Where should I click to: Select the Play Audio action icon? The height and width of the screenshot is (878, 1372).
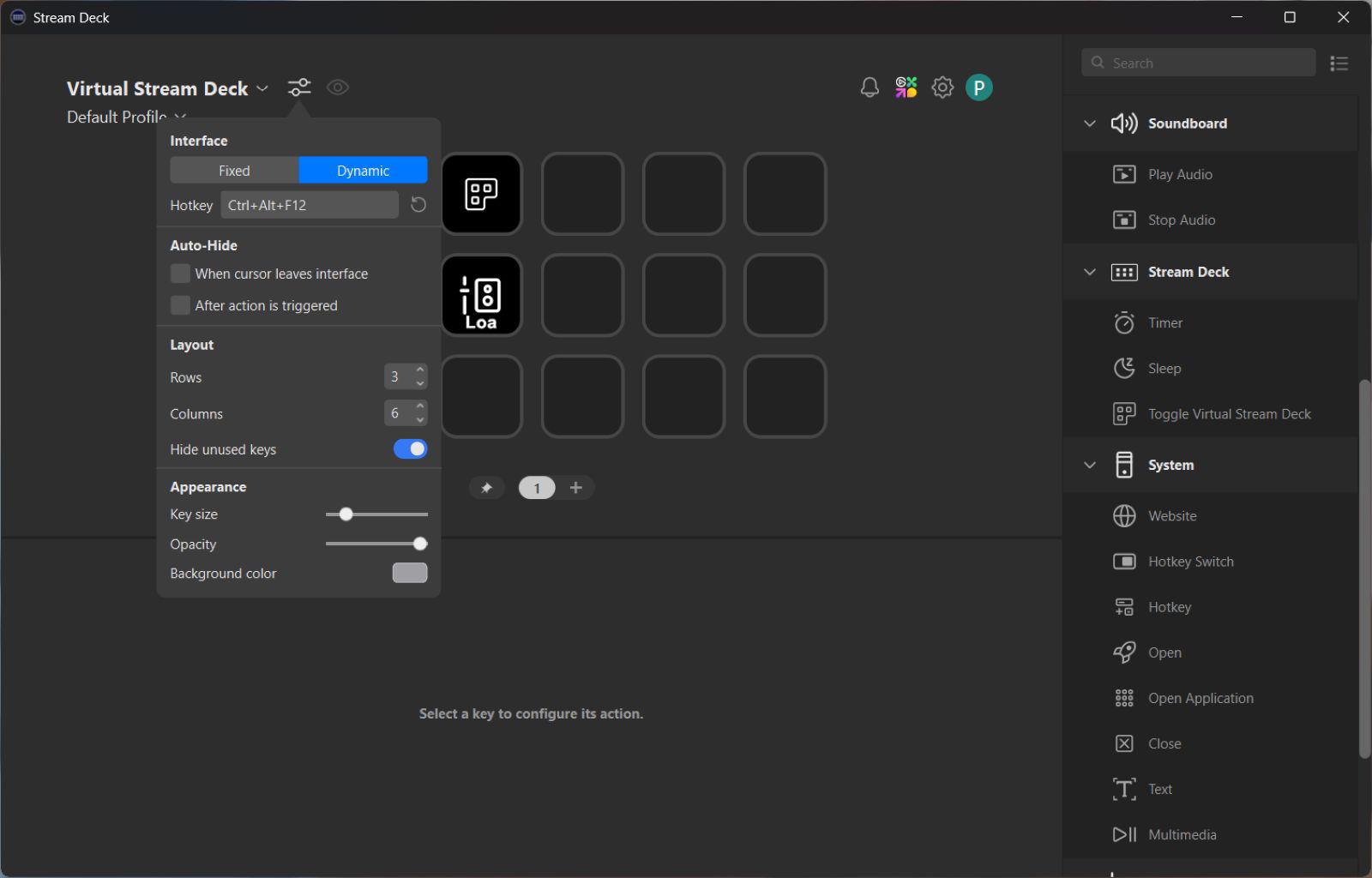1123,174
